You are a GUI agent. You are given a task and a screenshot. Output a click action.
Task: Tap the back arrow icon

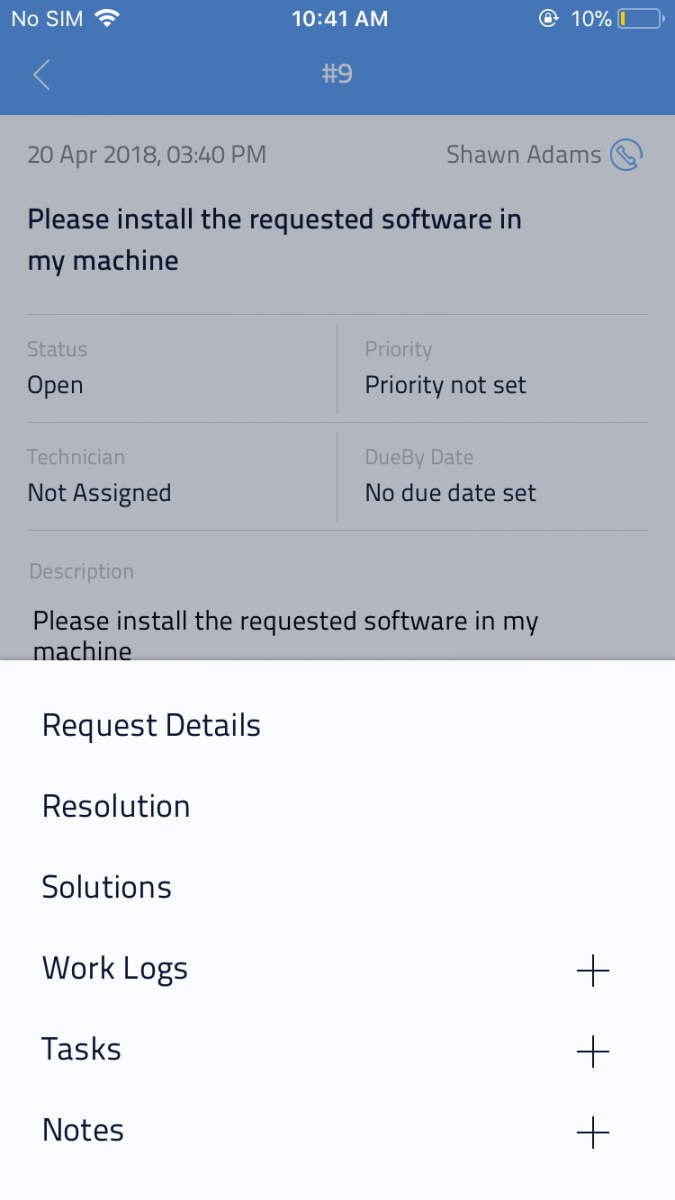coord(41,75)
